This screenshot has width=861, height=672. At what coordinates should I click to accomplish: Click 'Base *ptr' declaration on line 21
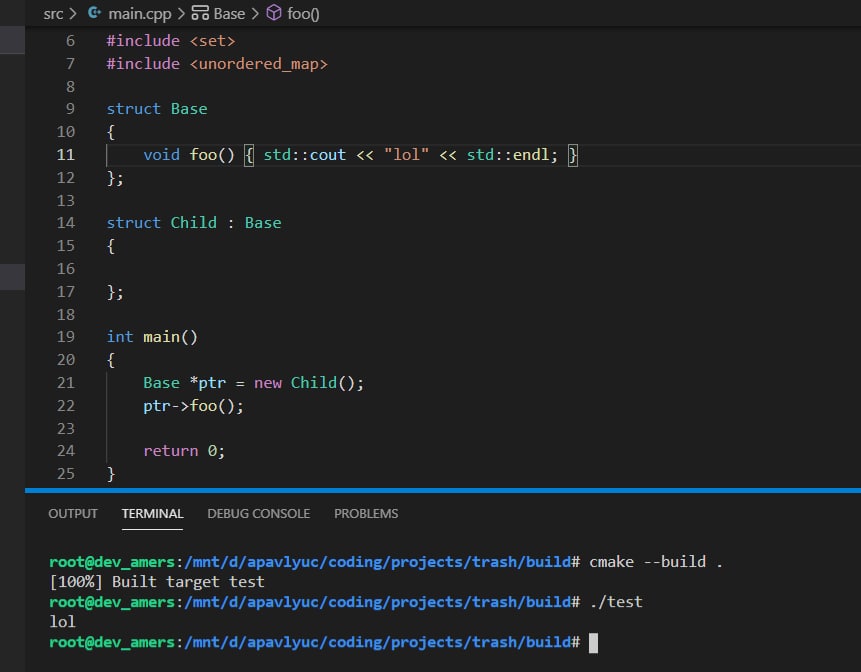tap(184, 383)
